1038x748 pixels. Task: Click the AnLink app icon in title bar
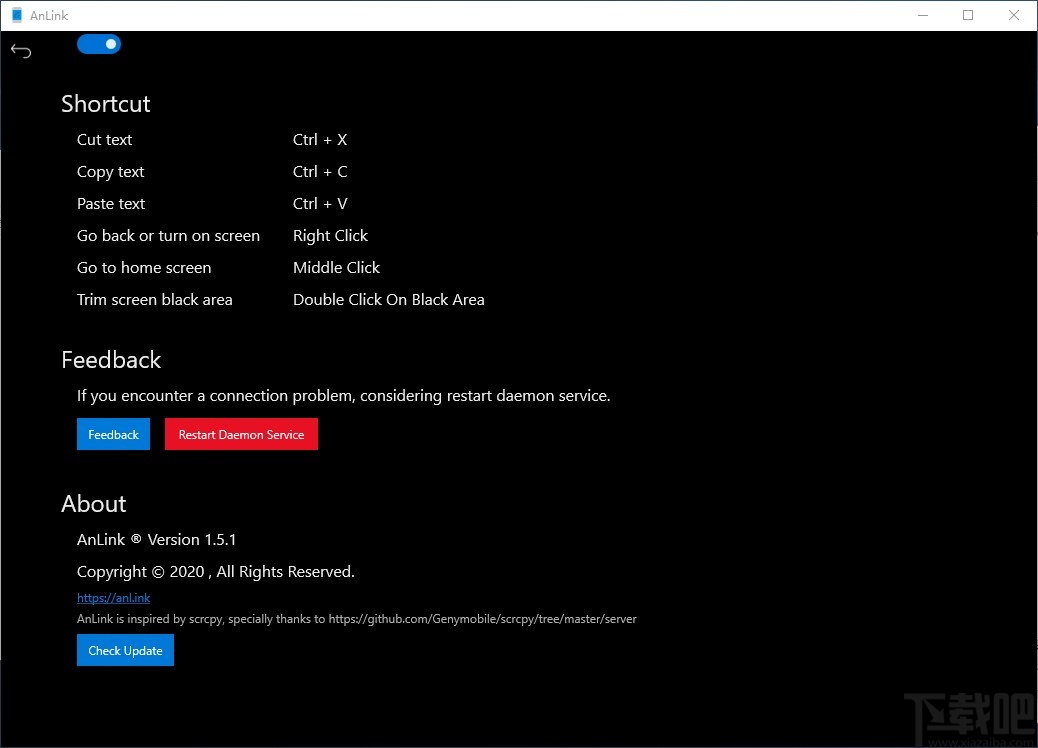click(17, 15)
